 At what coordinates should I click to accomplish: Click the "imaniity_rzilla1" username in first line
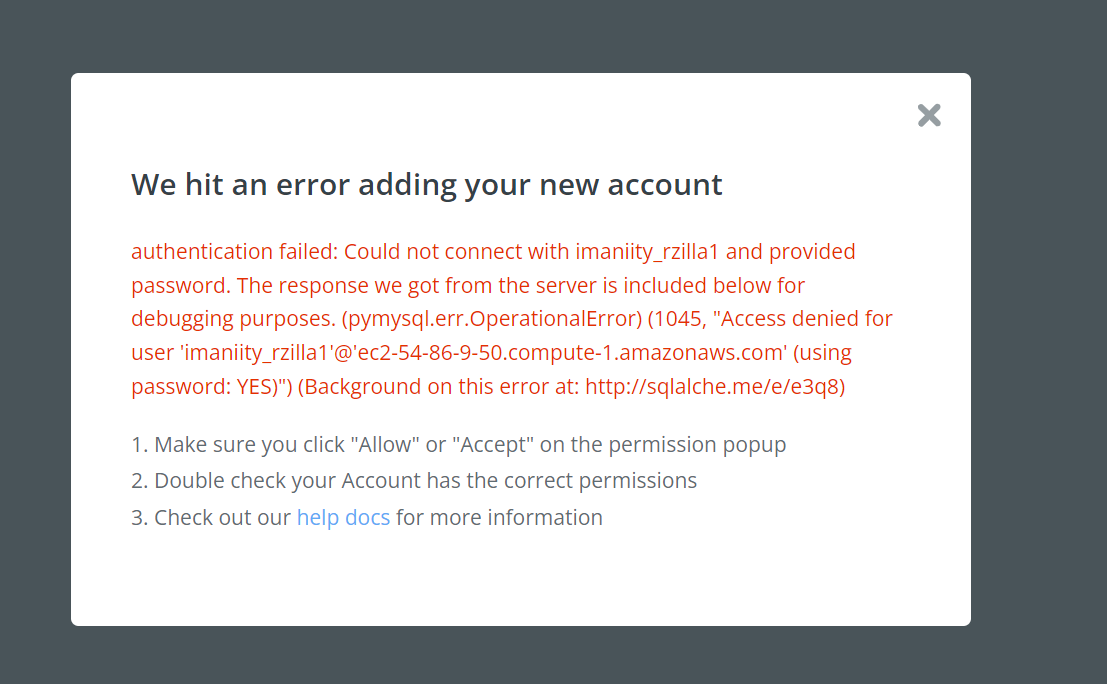pos(647,252)
